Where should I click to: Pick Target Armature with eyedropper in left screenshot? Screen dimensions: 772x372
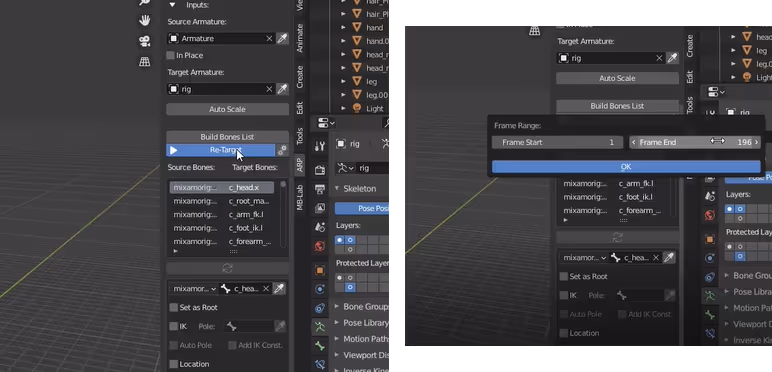click(x=282, y=89)
